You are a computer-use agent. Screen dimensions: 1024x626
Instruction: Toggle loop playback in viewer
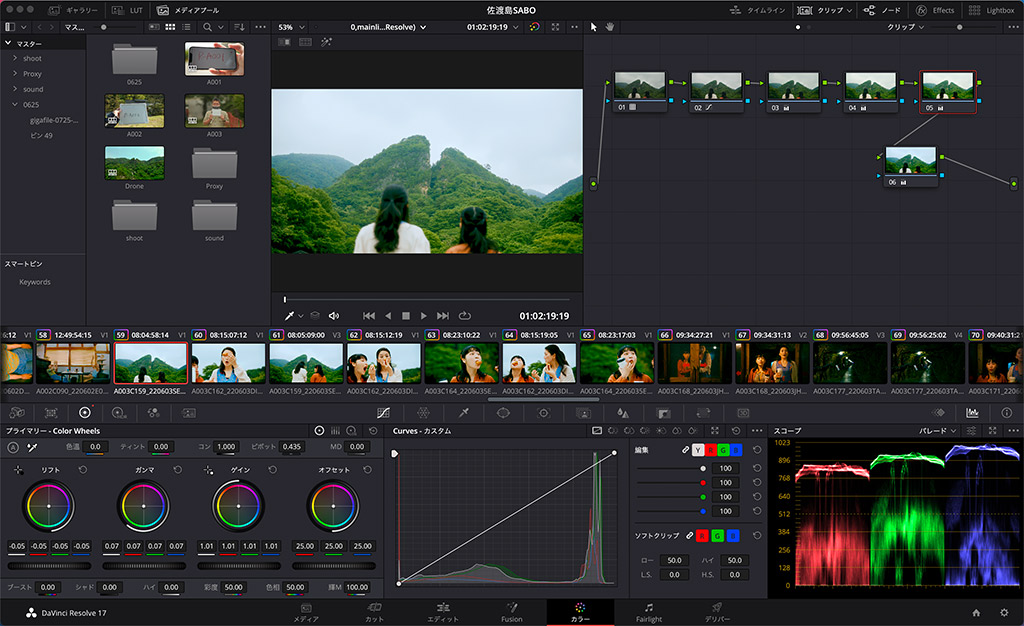coord(465,316)
